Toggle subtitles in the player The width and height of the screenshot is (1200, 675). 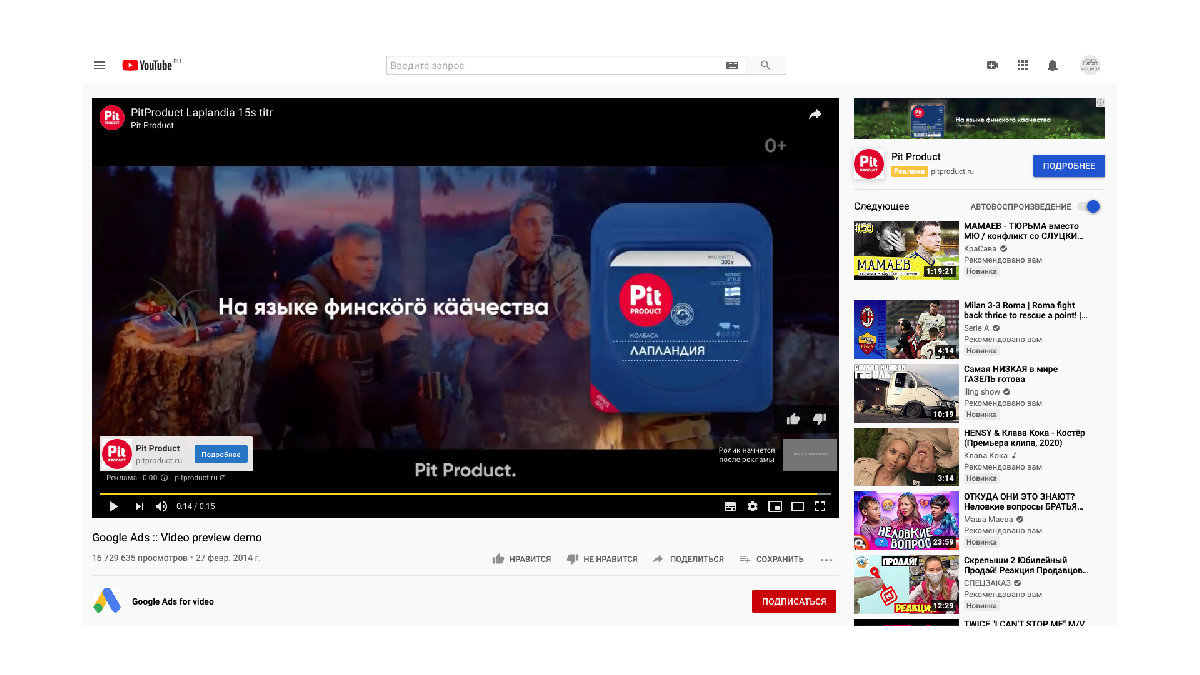click(x=730, y=506)
